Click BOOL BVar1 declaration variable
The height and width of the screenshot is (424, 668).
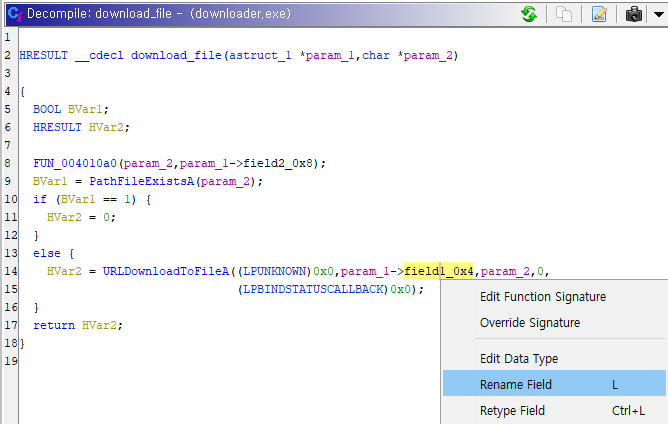click(85, 109)
